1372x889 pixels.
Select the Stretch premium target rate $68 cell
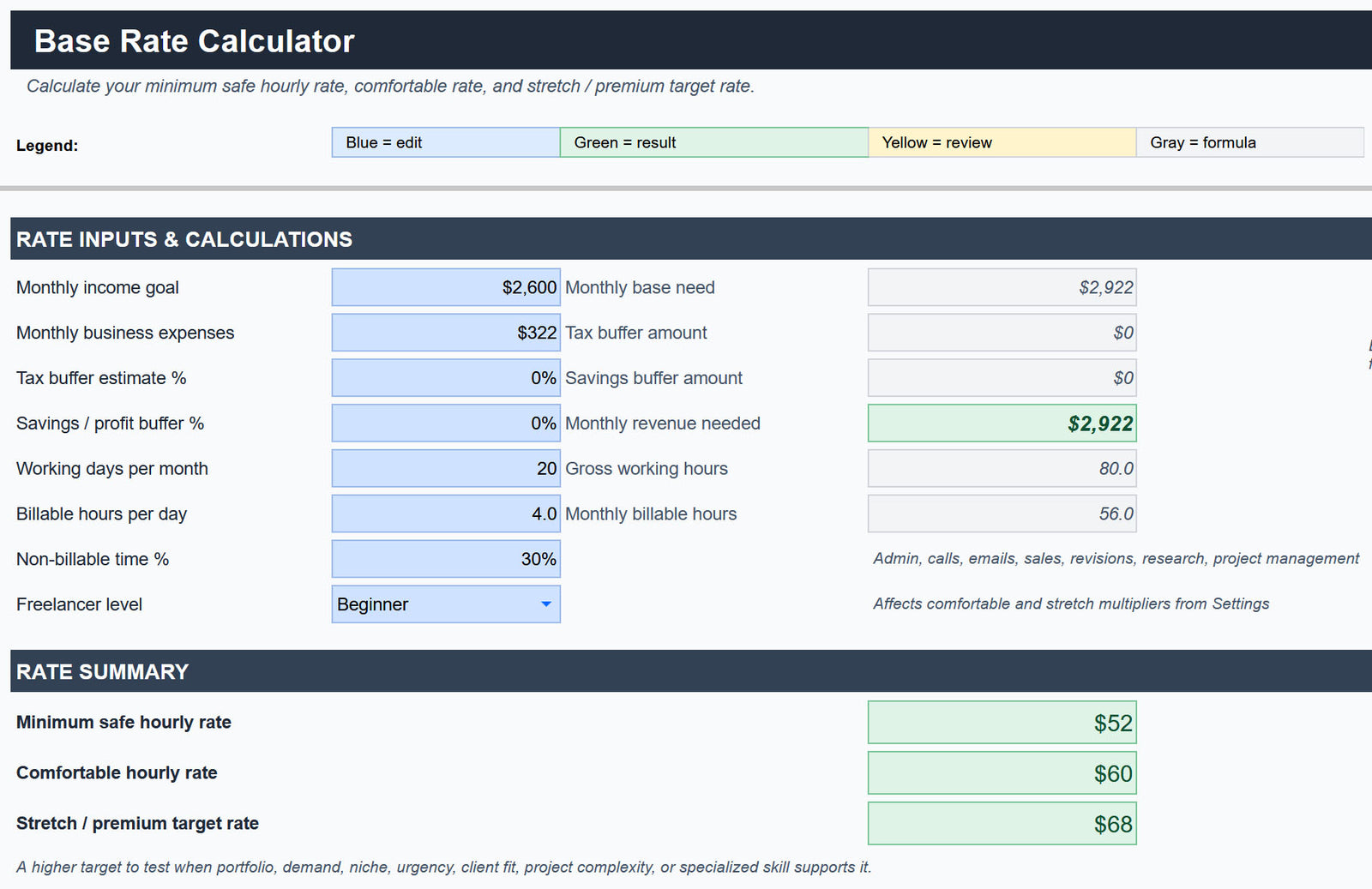point(1002,824)
